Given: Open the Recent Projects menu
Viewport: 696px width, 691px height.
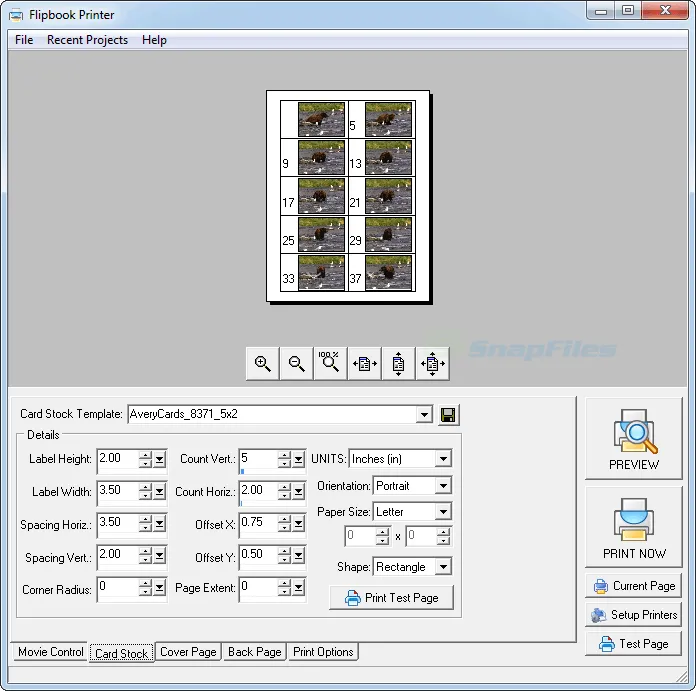Looking at the screenshot, I should 87,40.
